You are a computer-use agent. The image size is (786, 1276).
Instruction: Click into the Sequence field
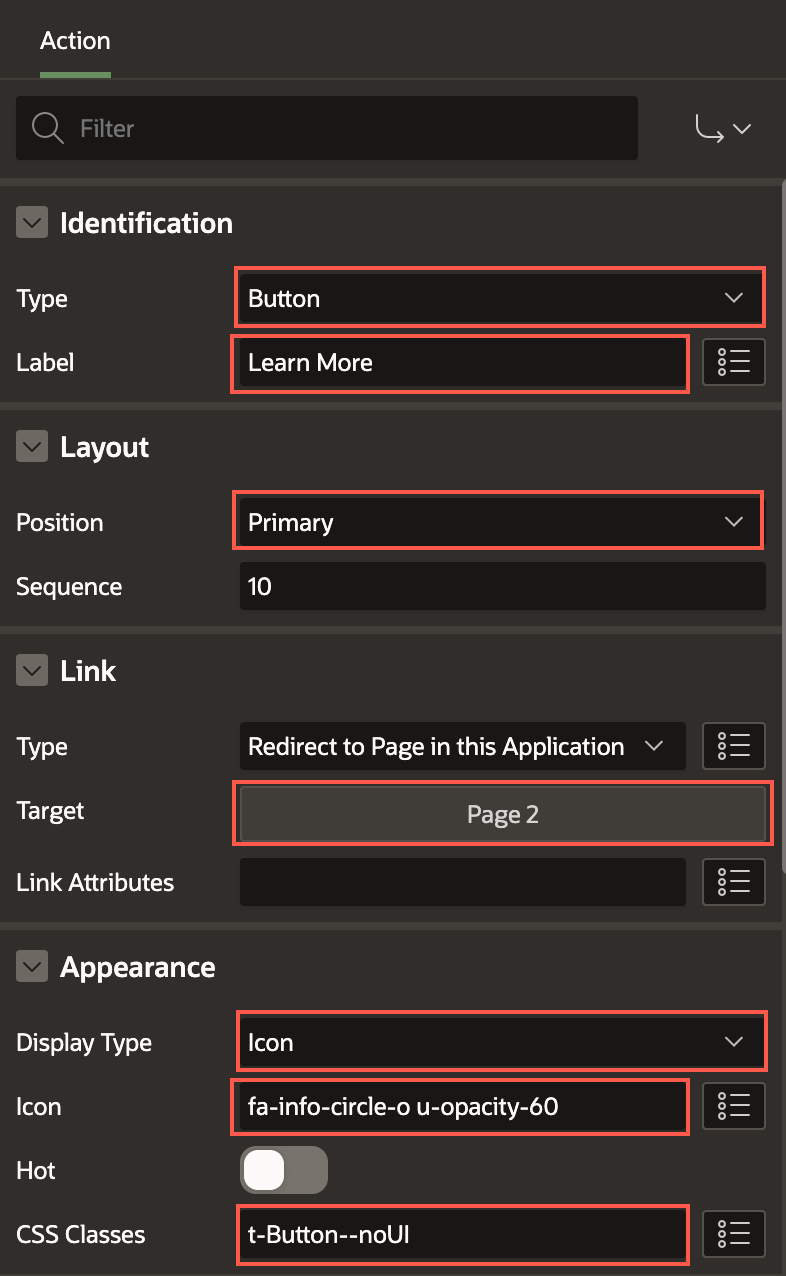tap(502, 586)
